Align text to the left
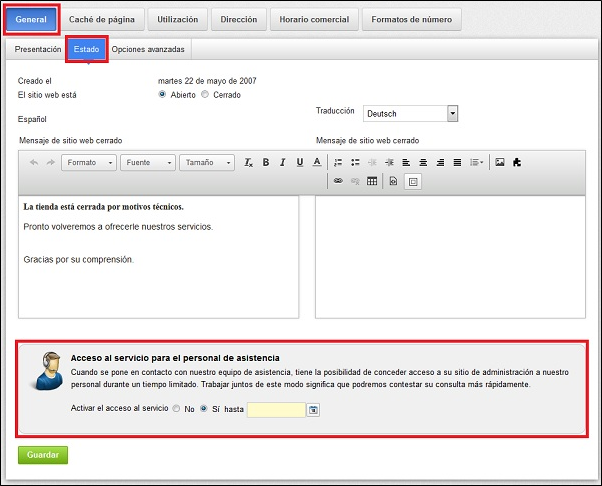 (x=406, y=162)
